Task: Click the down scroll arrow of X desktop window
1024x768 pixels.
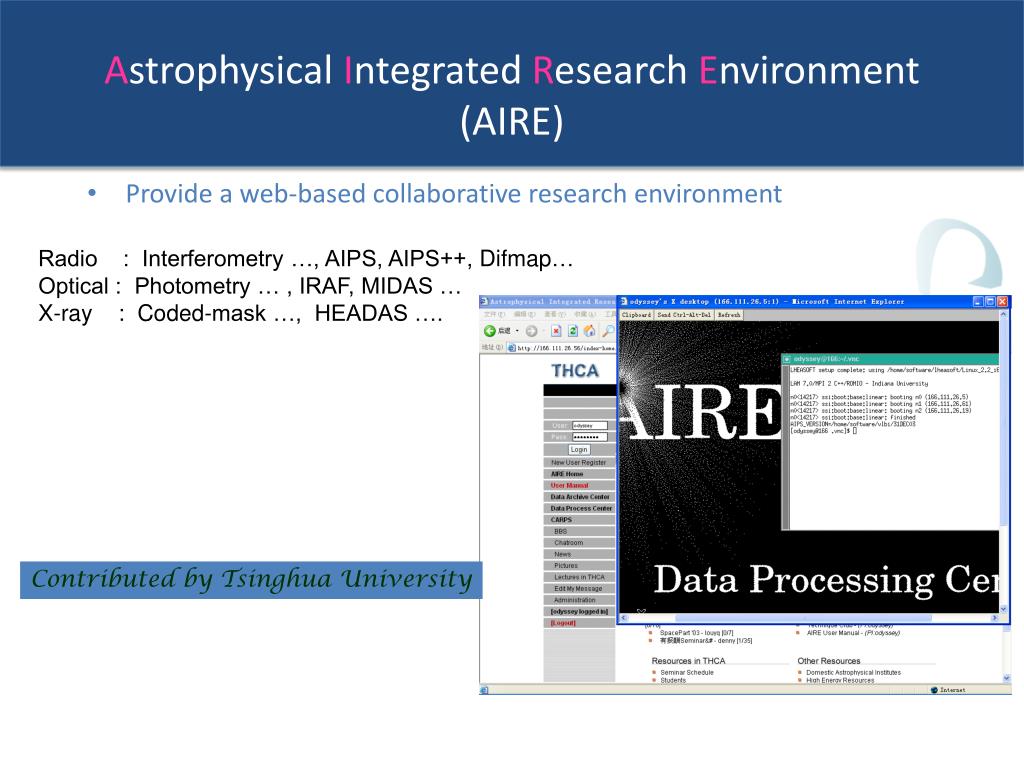Action: [x=1004, y=609]
